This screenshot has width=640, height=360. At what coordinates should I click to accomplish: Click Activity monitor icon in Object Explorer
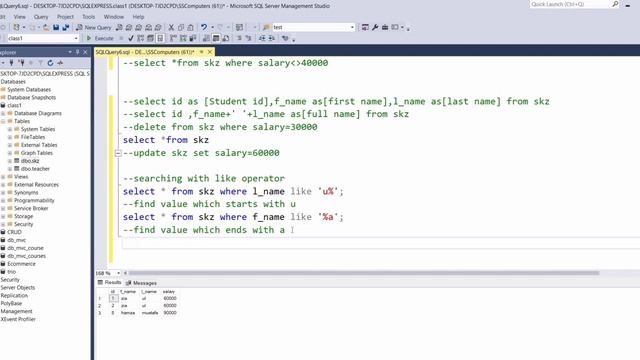coord(60,63)
